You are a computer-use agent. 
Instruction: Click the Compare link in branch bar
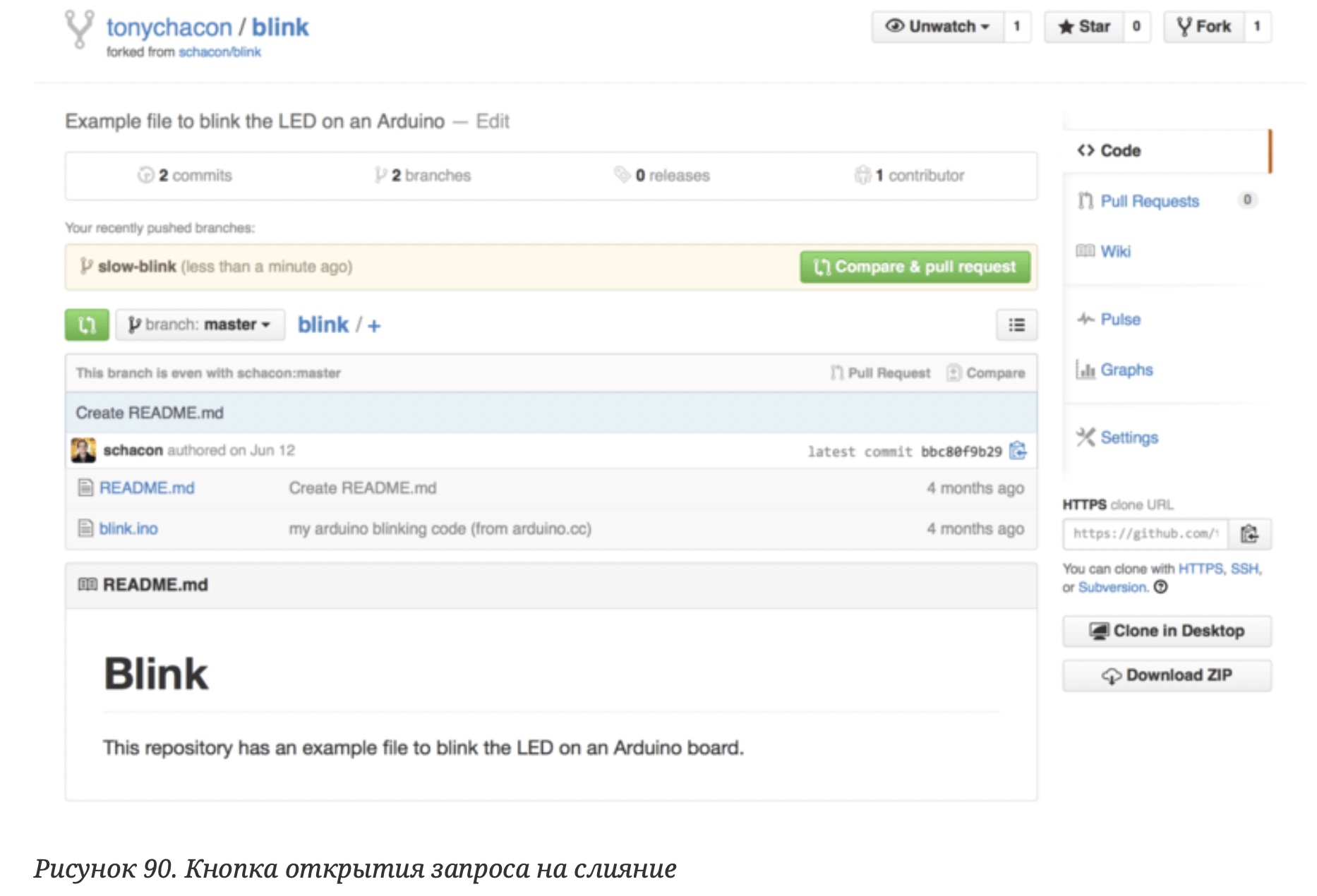(985, 373)
